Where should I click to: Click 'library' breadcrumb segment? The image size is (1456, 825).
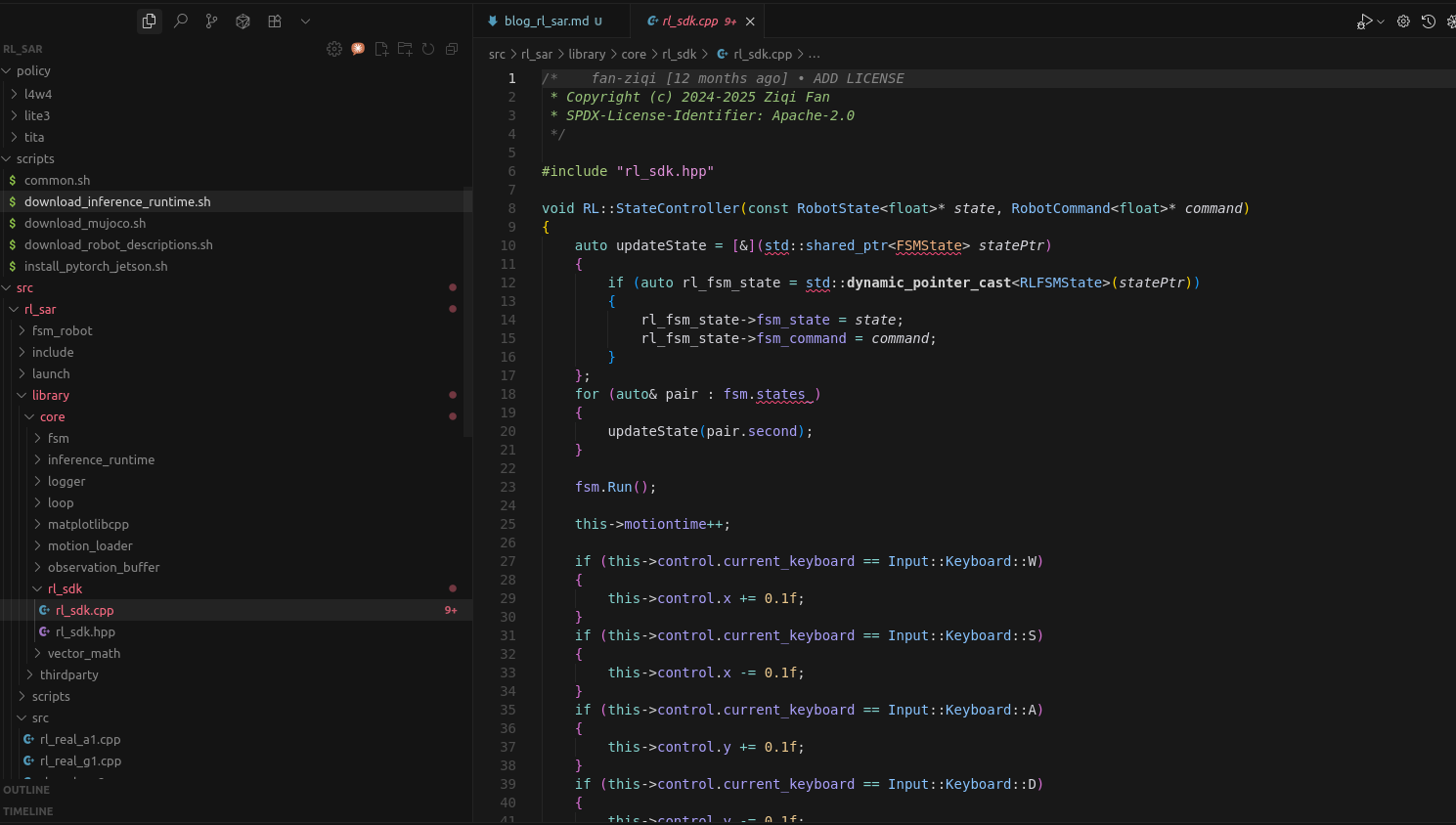pyautogui.click(x=587, y=55)
